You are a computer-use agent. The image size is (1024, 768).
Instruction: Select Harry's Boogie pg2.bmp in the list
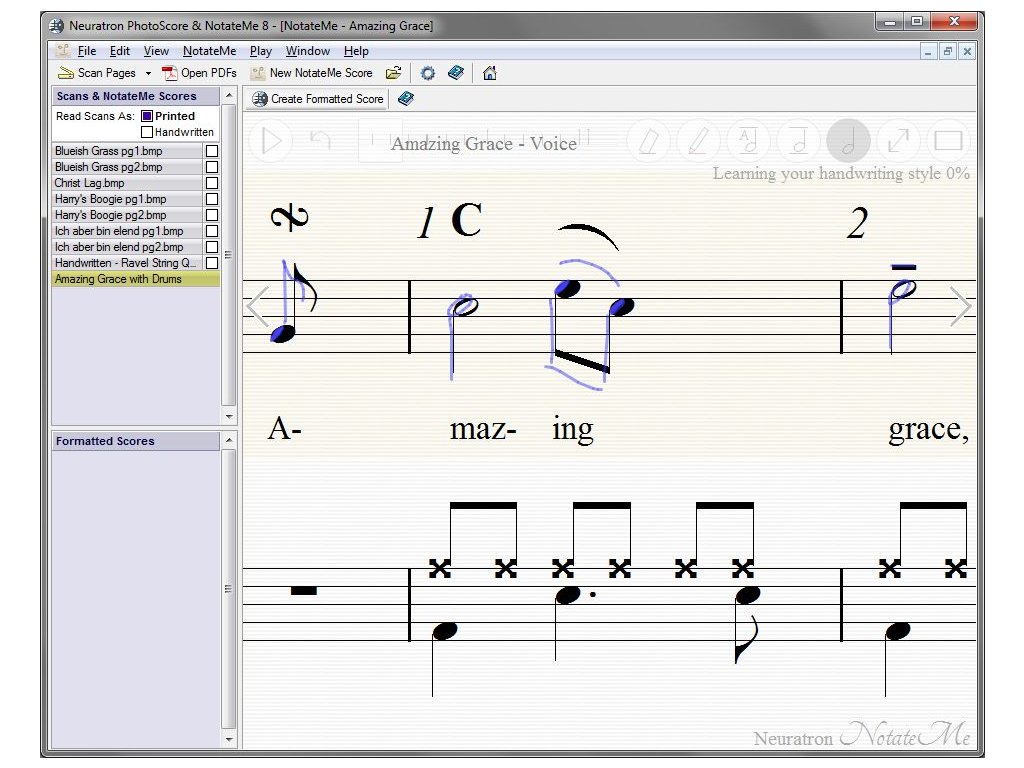click(x=127, y=215)
